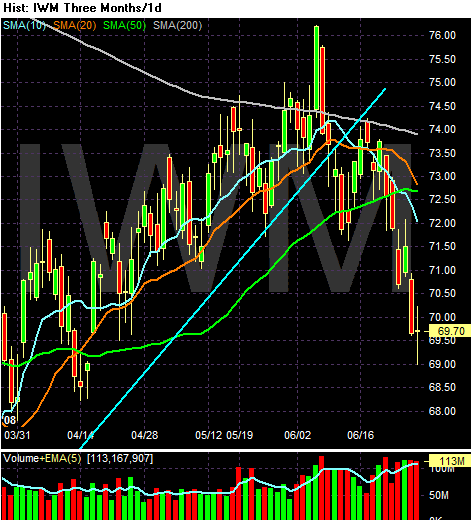The image size is (472, 523).
Task: Click the 113M volume tag
Action: 450,461
